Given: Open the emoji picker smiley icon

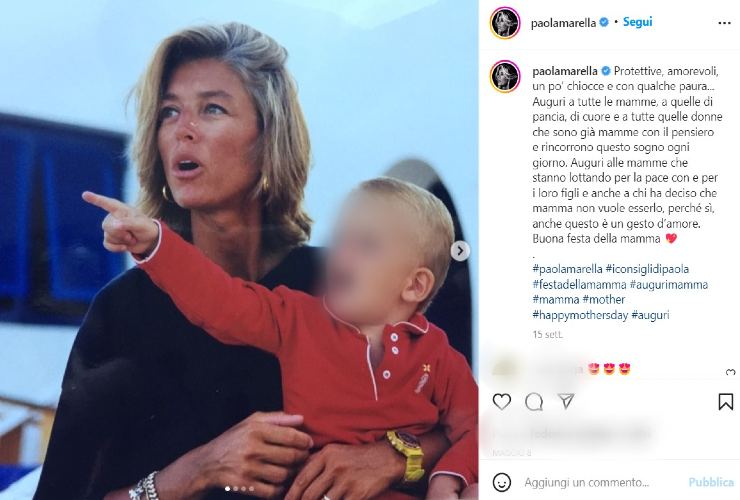Looking at the screenshot, I should 502,482.
